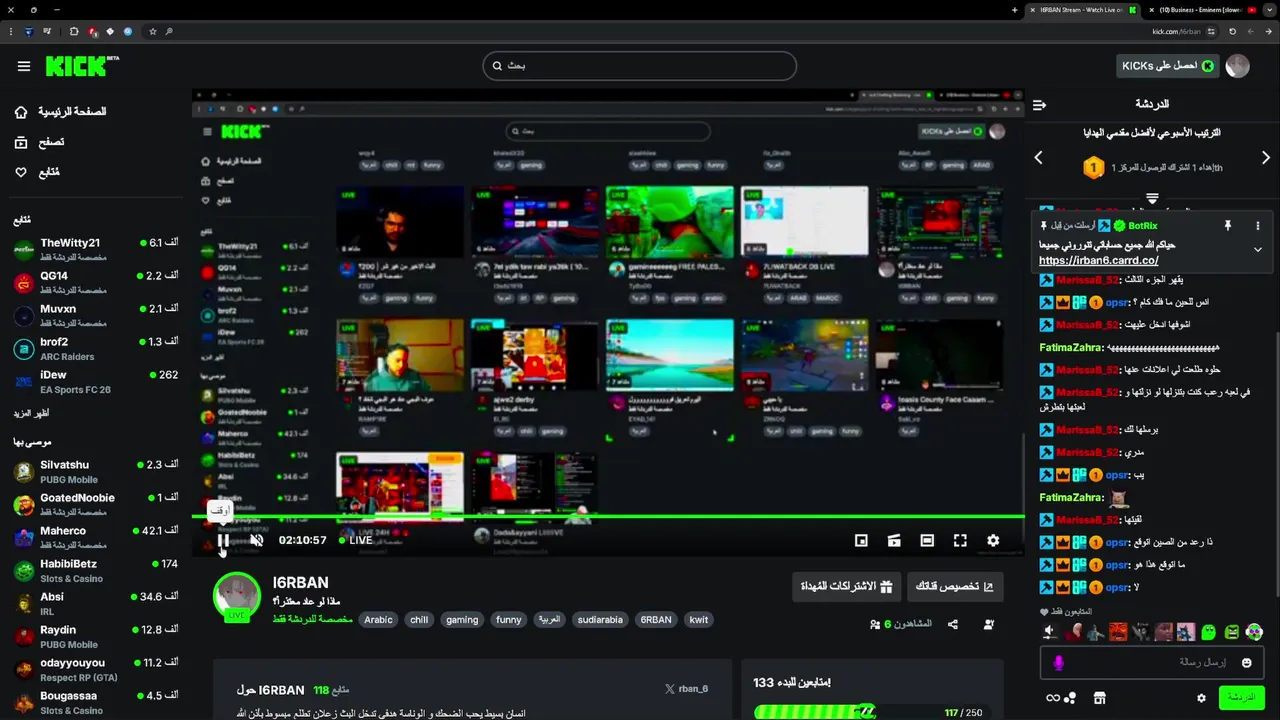Go to home page via sidebar الصفحة الرئيسية

tap(60, 112)
